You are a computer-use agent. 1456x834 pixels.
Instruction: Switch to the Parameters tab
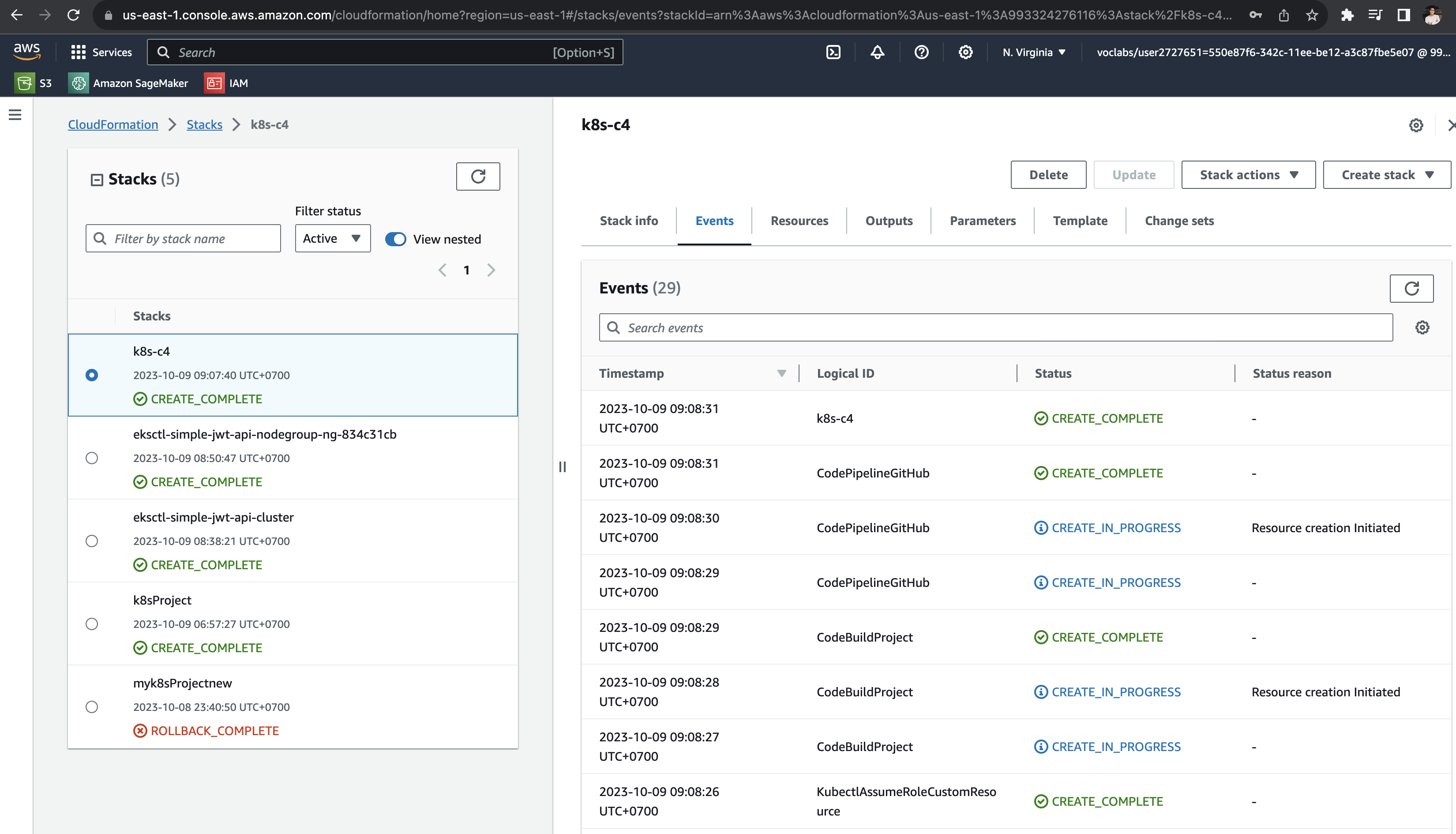coord(983,221)
